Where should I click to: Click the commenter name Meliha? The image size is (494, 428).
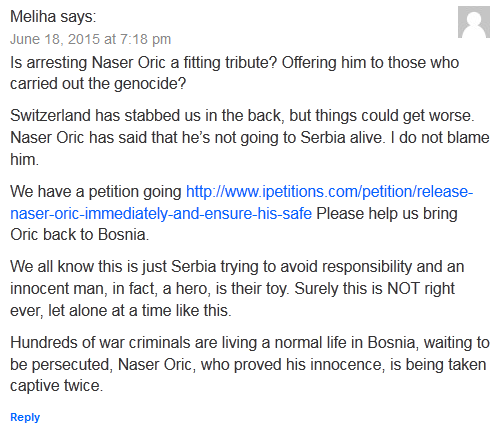[x=33, y=16]
